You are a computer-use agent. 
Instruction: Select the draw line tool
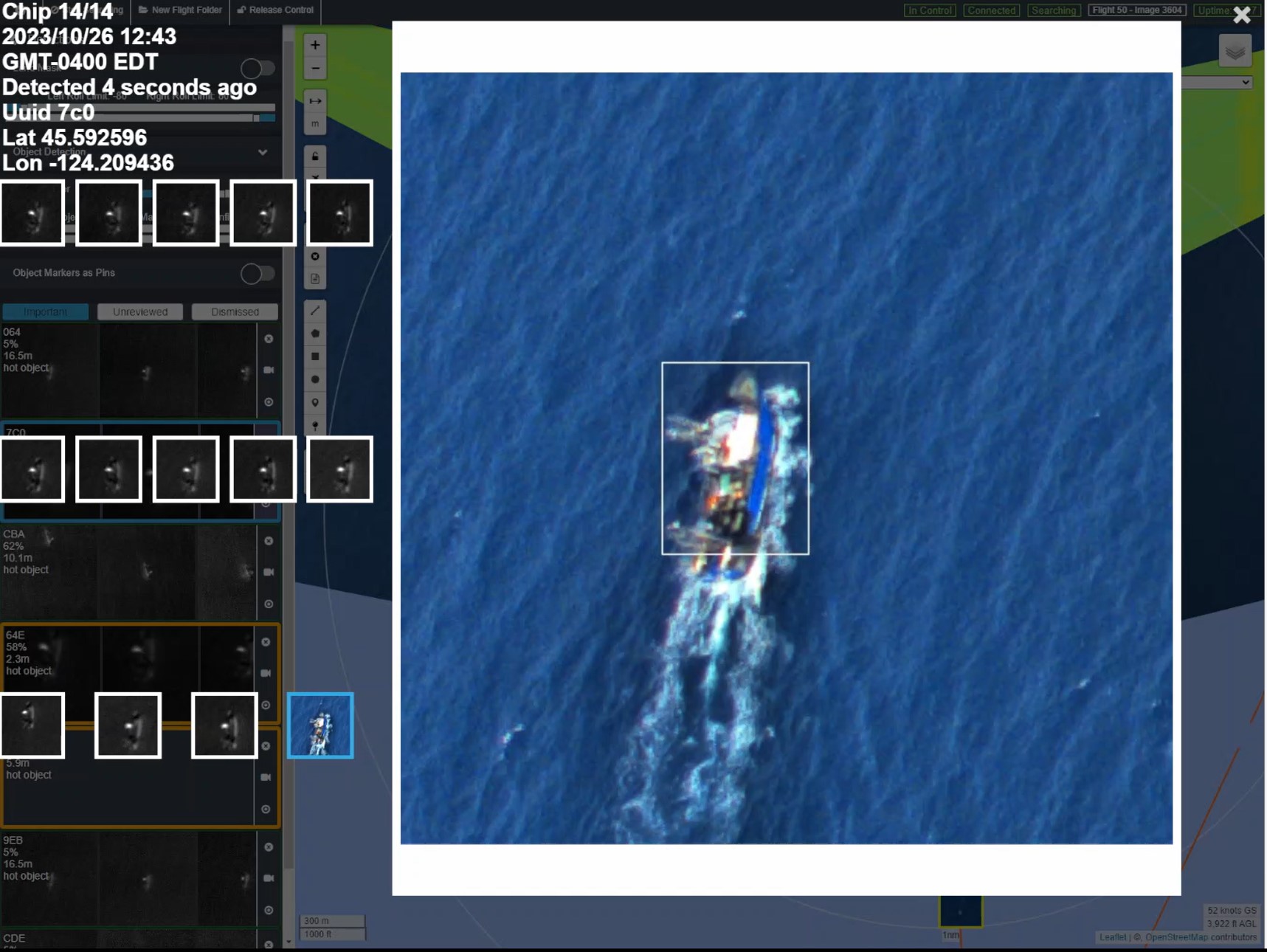pyautogui.click(x=315, y=311)
